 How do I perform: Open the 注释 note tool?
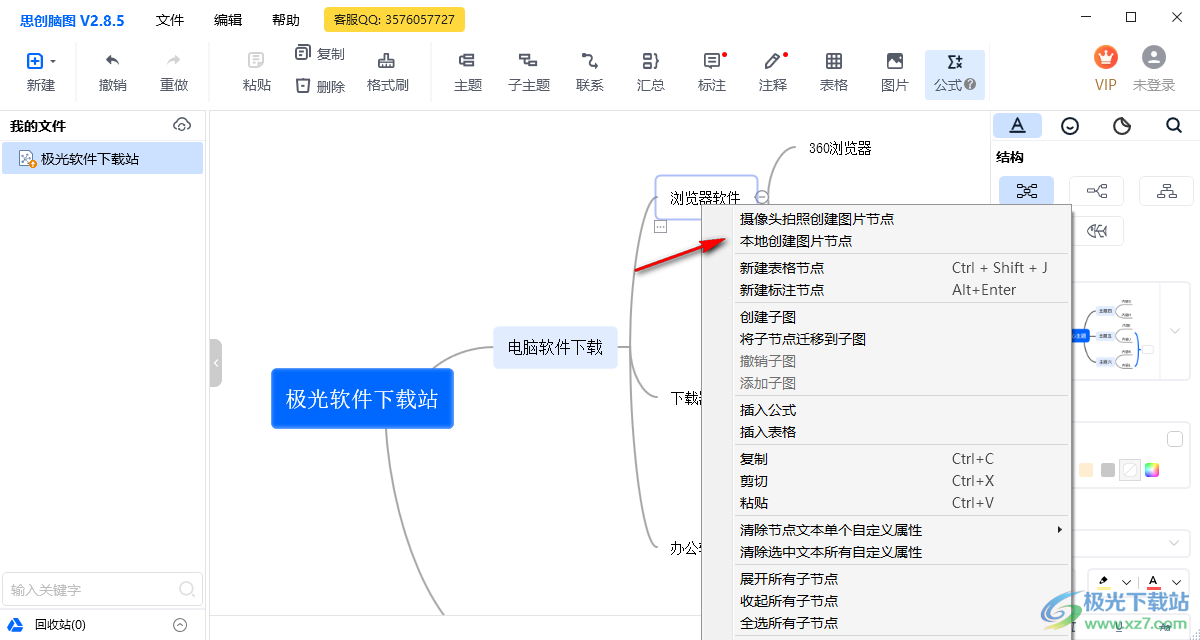click(x=773, y=73)
